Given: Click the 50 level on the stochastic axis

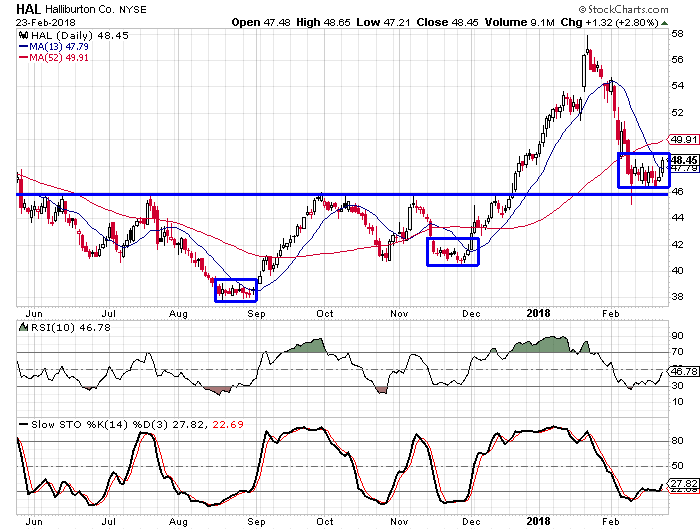Looking at the screenshot, I should tap(678, 466).
